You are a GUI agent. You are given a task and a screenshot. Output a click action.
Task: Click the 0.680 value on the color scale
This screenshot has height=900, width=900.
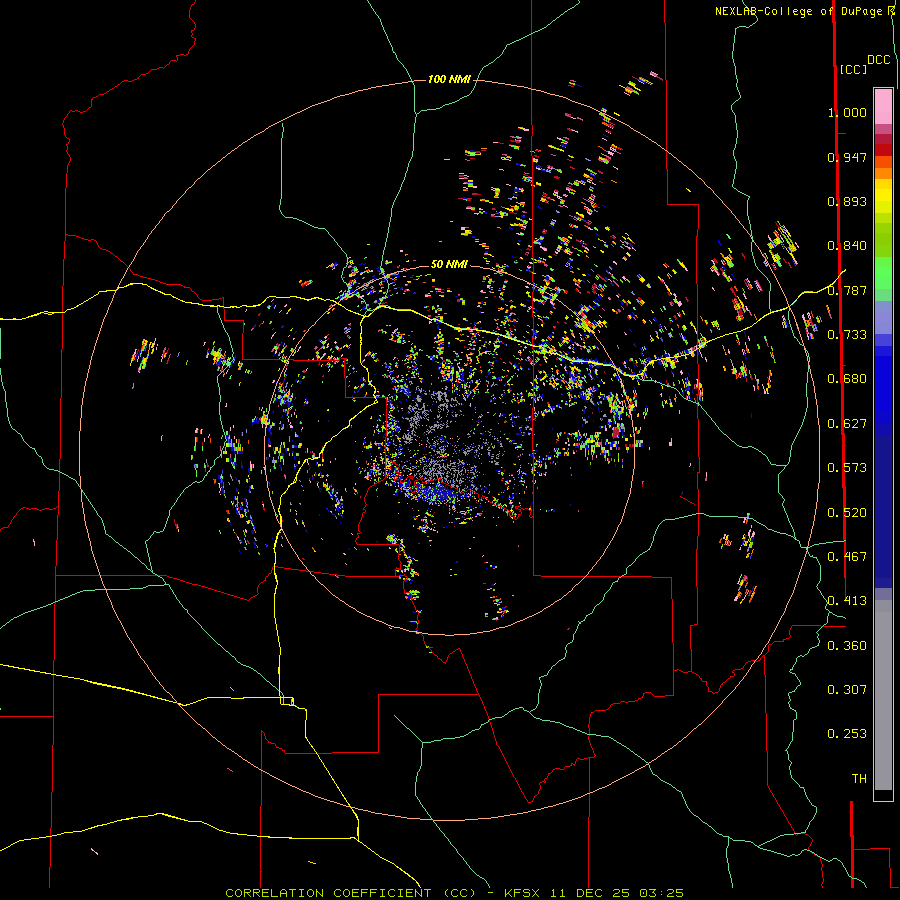(x=847, y=379)
